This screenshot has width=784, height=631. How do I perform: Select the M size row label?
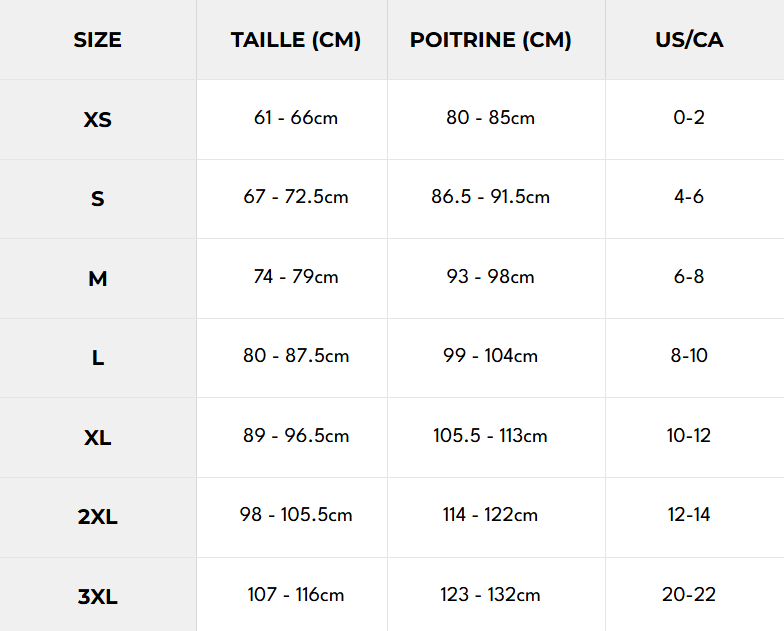tap(97, 279)
